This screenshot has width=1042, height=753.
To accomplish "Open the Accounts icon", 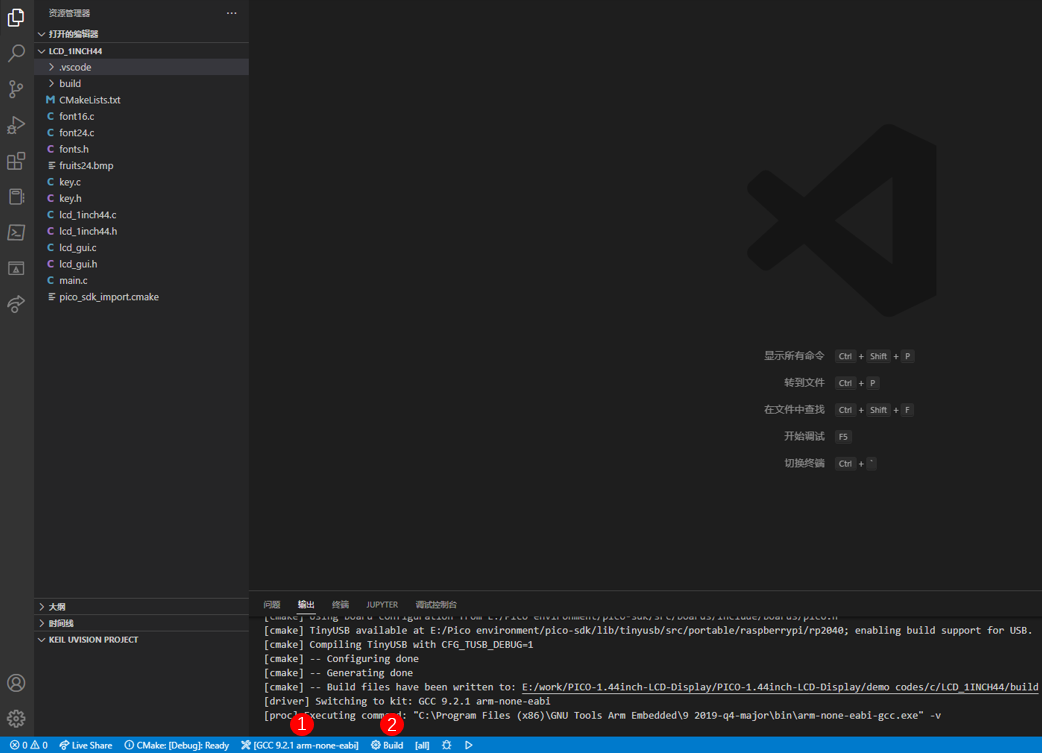I will 16,683.
